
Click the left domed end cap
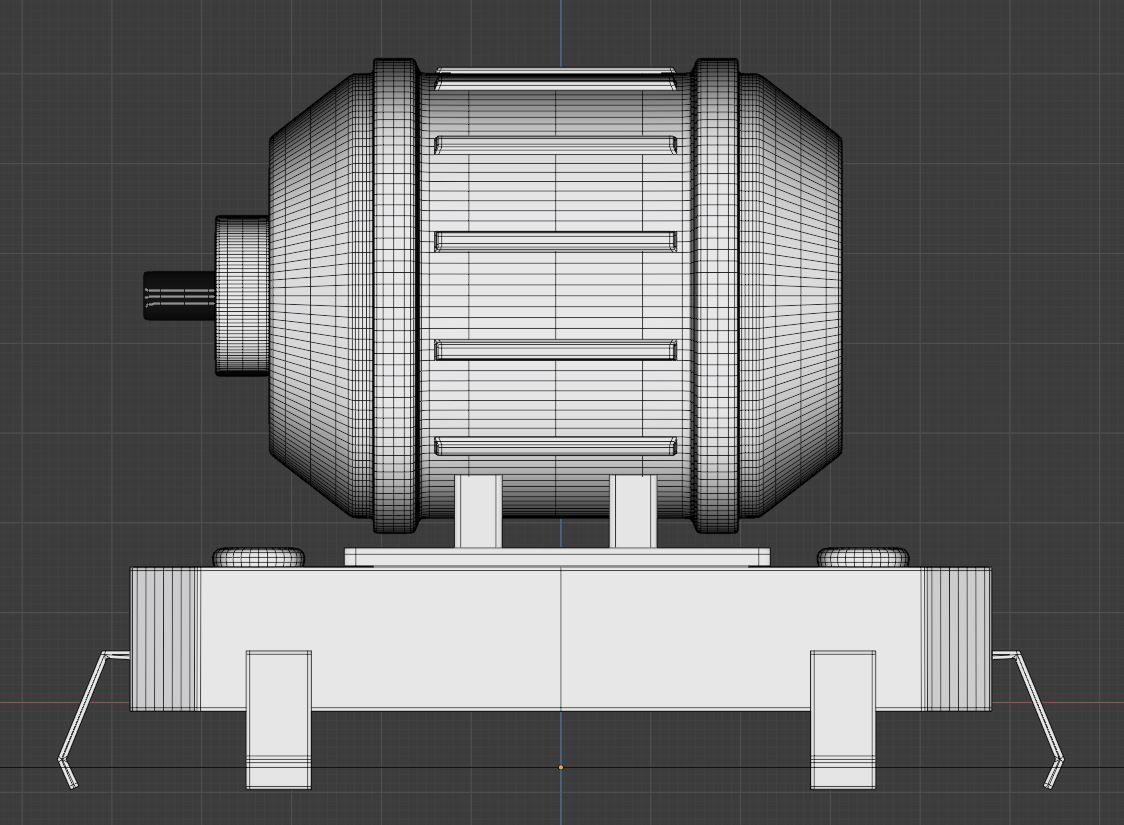320,295
